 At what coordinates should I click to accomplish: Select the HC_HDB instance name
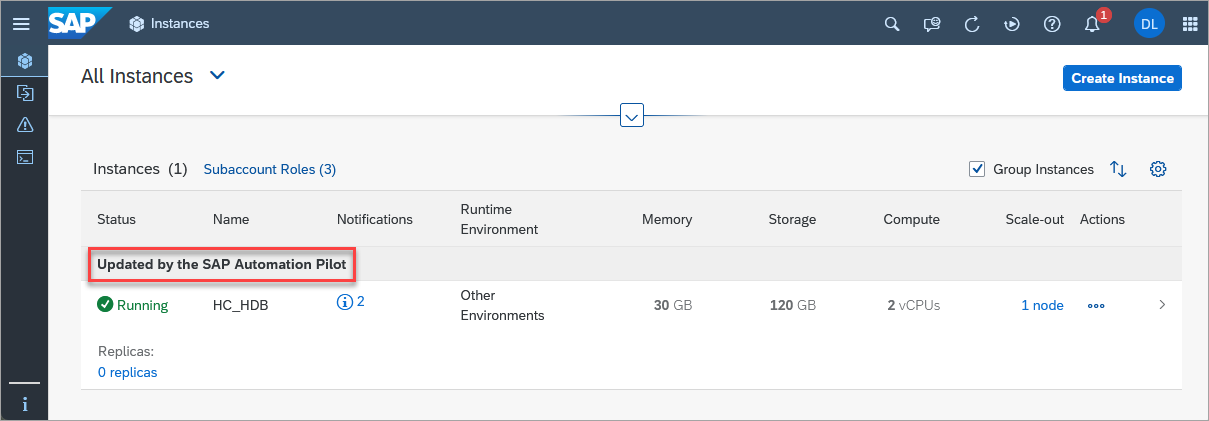tap(241, 305)
